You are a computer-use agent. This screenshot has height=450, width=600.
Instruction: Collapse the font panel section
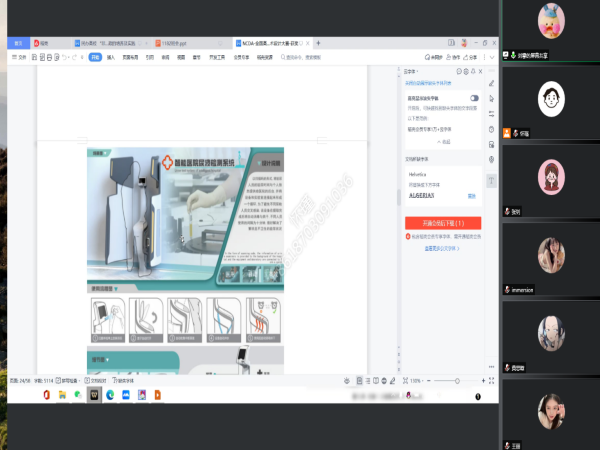(443, 142)
